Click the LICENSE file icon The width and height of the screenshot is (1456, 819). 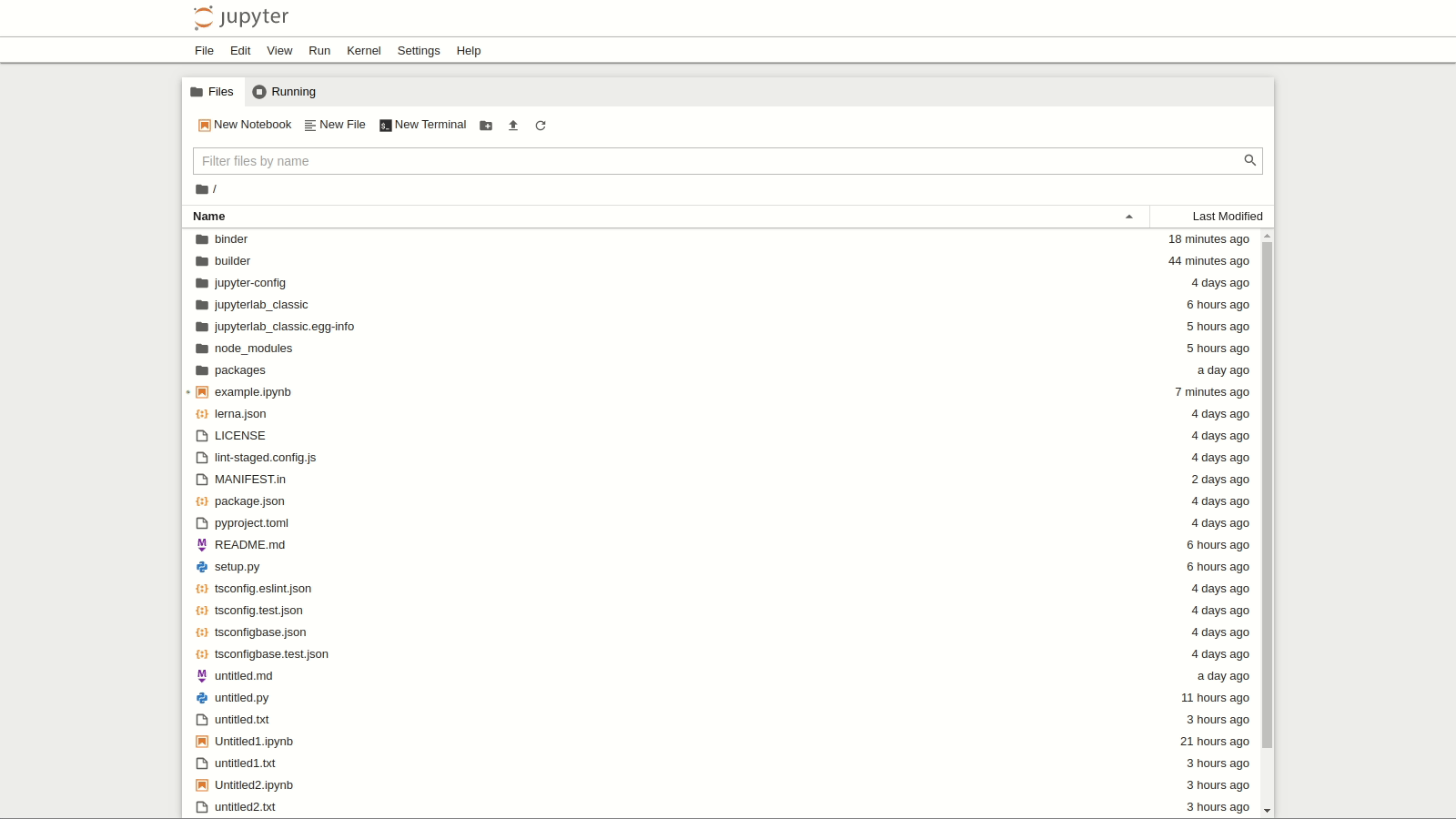[x=202, y=436]
